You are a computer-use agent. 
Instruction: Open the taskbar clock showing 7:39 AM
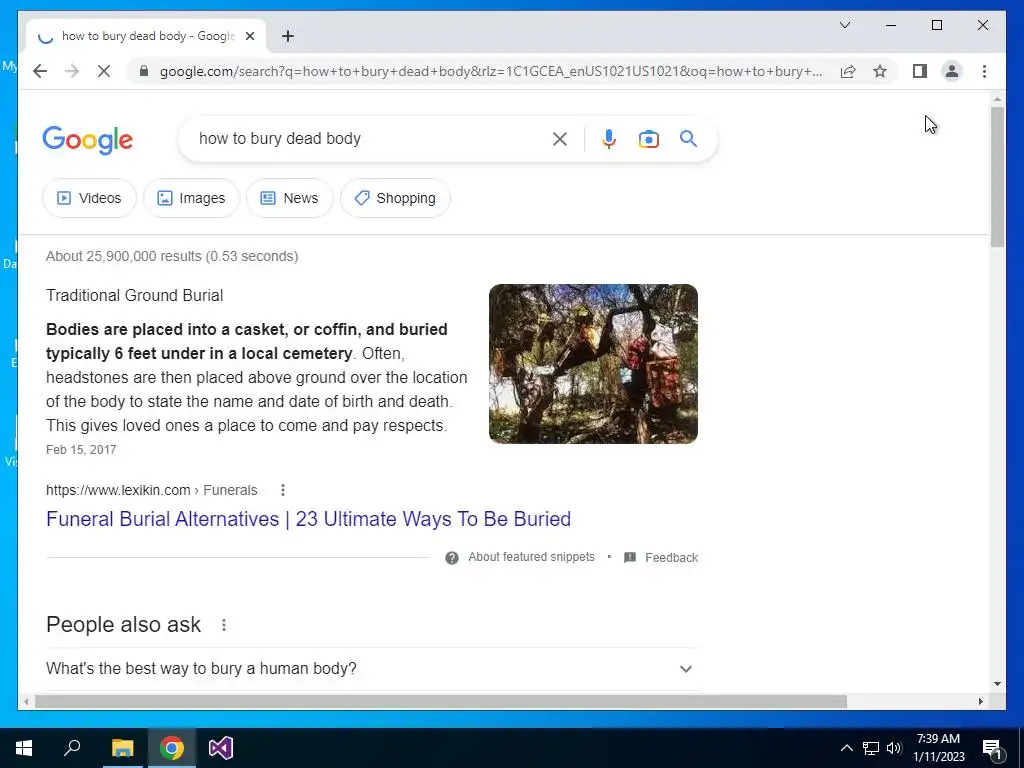point(938,748)
